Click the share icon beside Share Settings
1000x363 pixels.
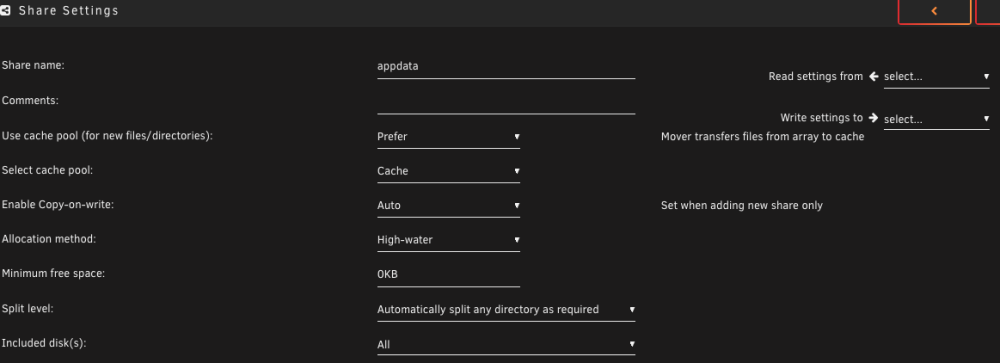(5, 11)
